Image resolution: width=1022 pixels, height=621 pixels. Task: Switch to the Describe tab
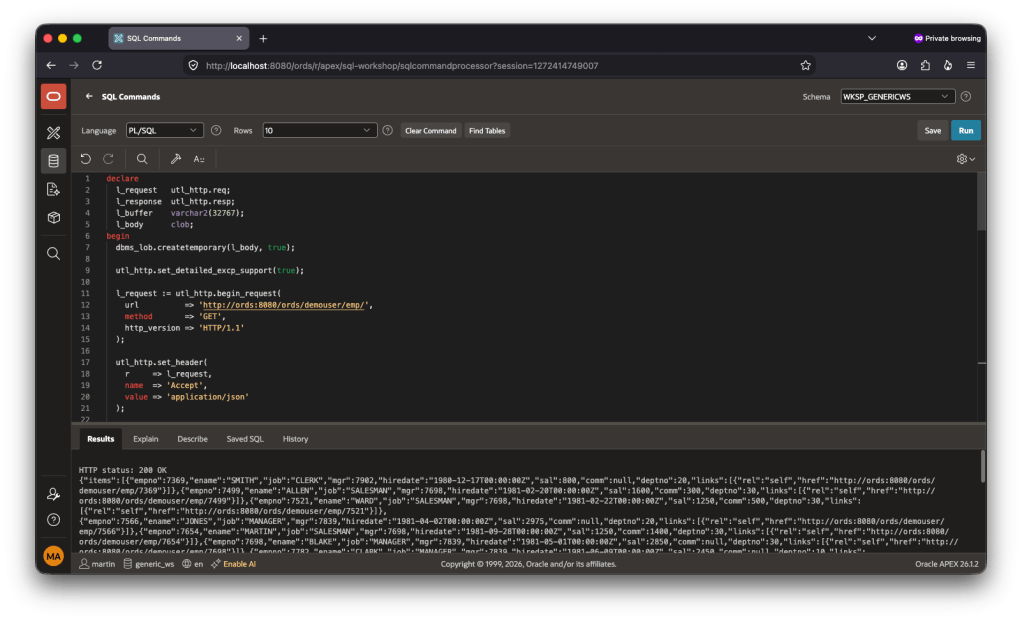[192, 439]
